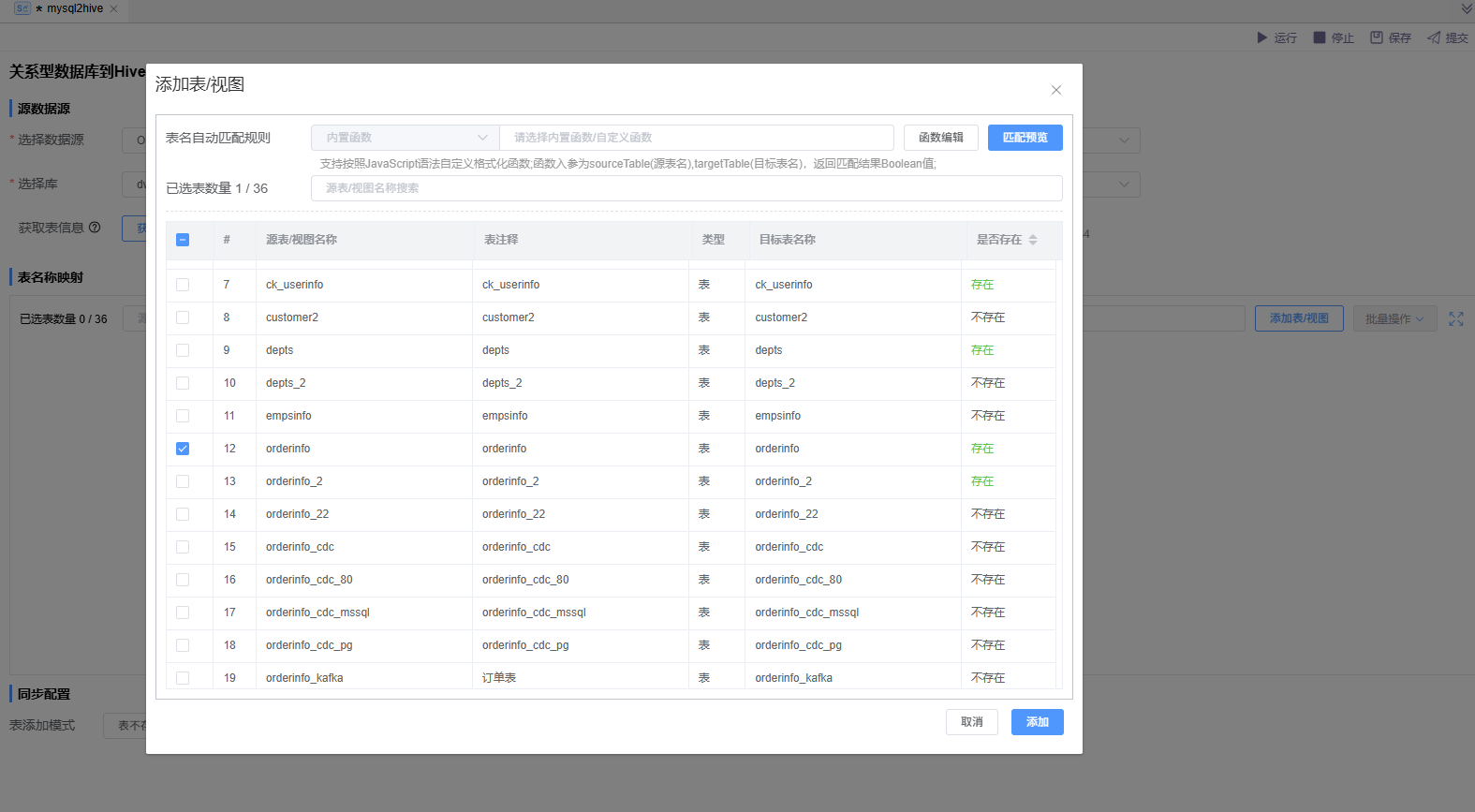Tick the checkbox for orderinfo_cdc_pg
This screenshot has width=1475, height=812.
(x=183, y=645)
